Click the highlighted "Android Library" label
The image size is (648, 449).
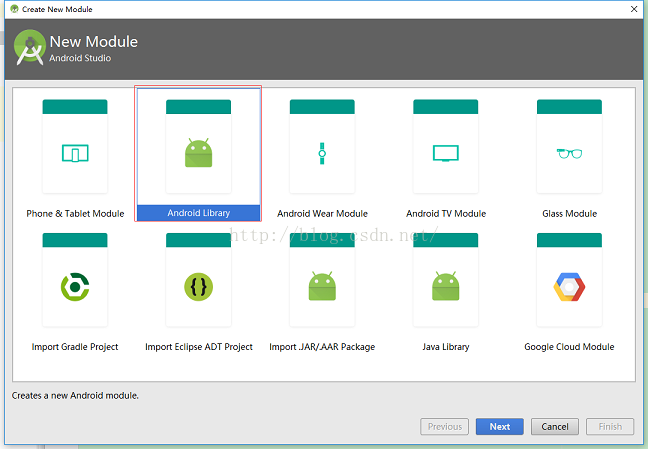tap(198, 213)
